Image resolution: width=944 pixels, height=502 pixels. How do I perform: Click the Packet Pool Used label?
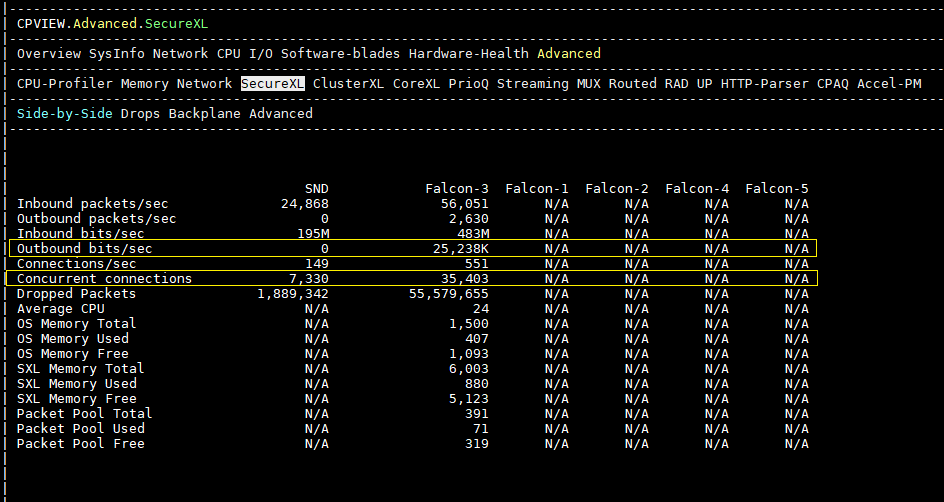click(x=81, y=429)
